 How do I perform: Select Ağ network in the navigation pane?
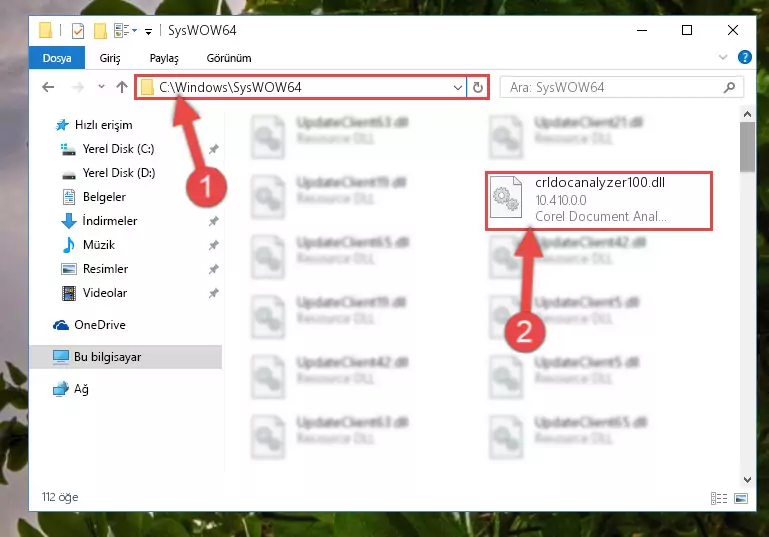pos(71,389)
